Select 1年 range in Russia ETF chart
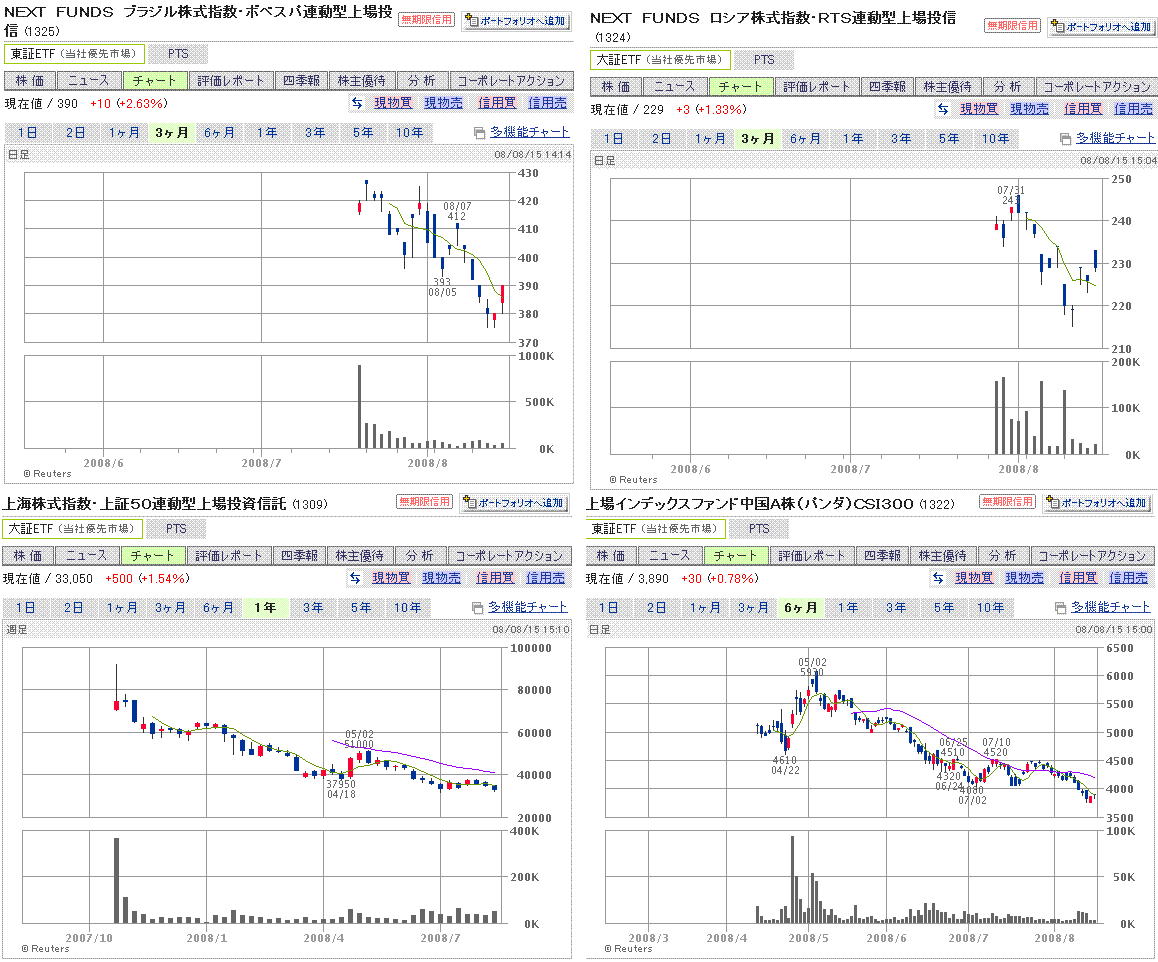The width and height of the screenshot is (1158, 962). [x=853, y=139]
